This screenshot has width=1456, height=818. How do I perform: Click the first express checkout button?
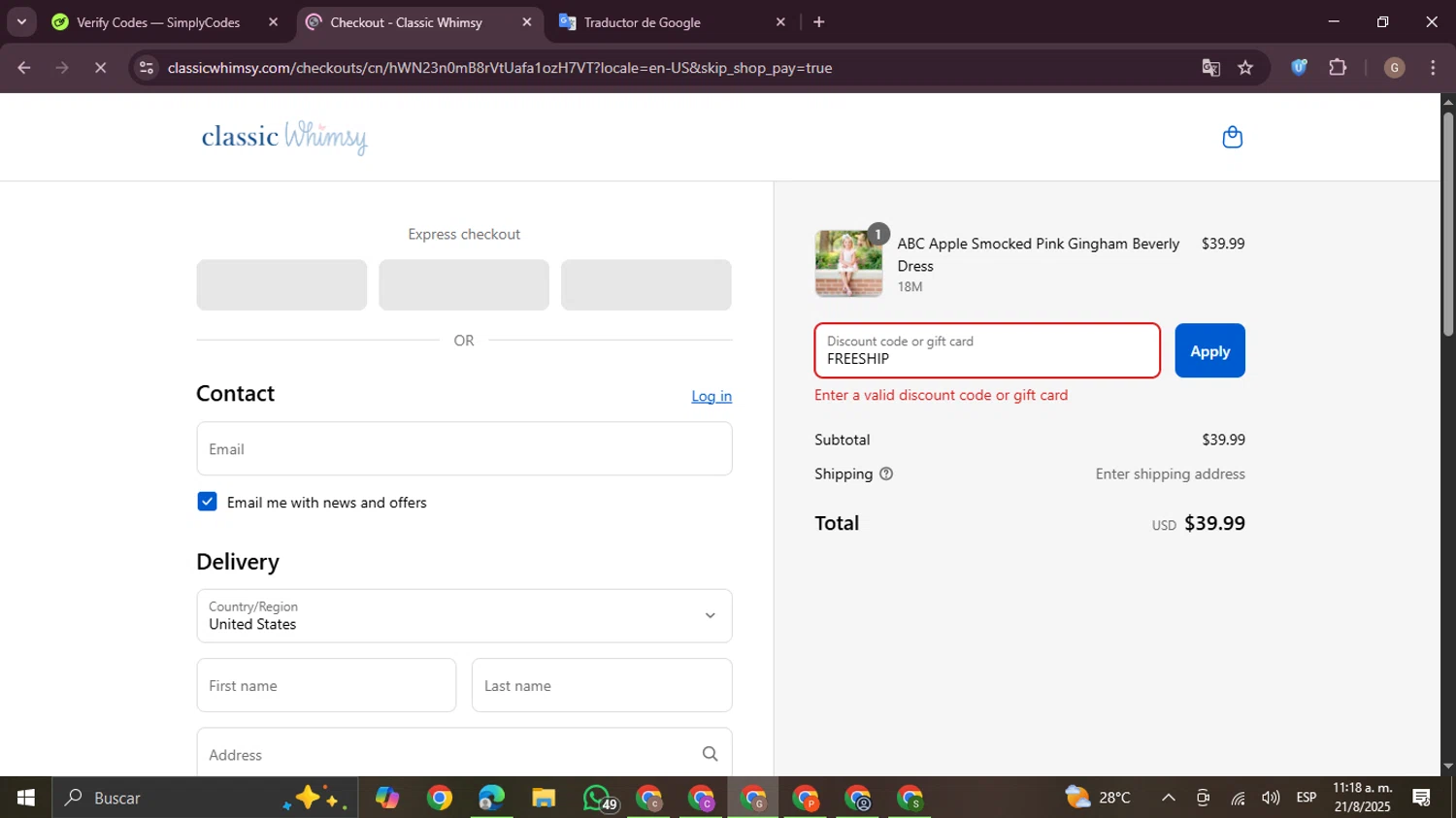[x=281, y=284]
